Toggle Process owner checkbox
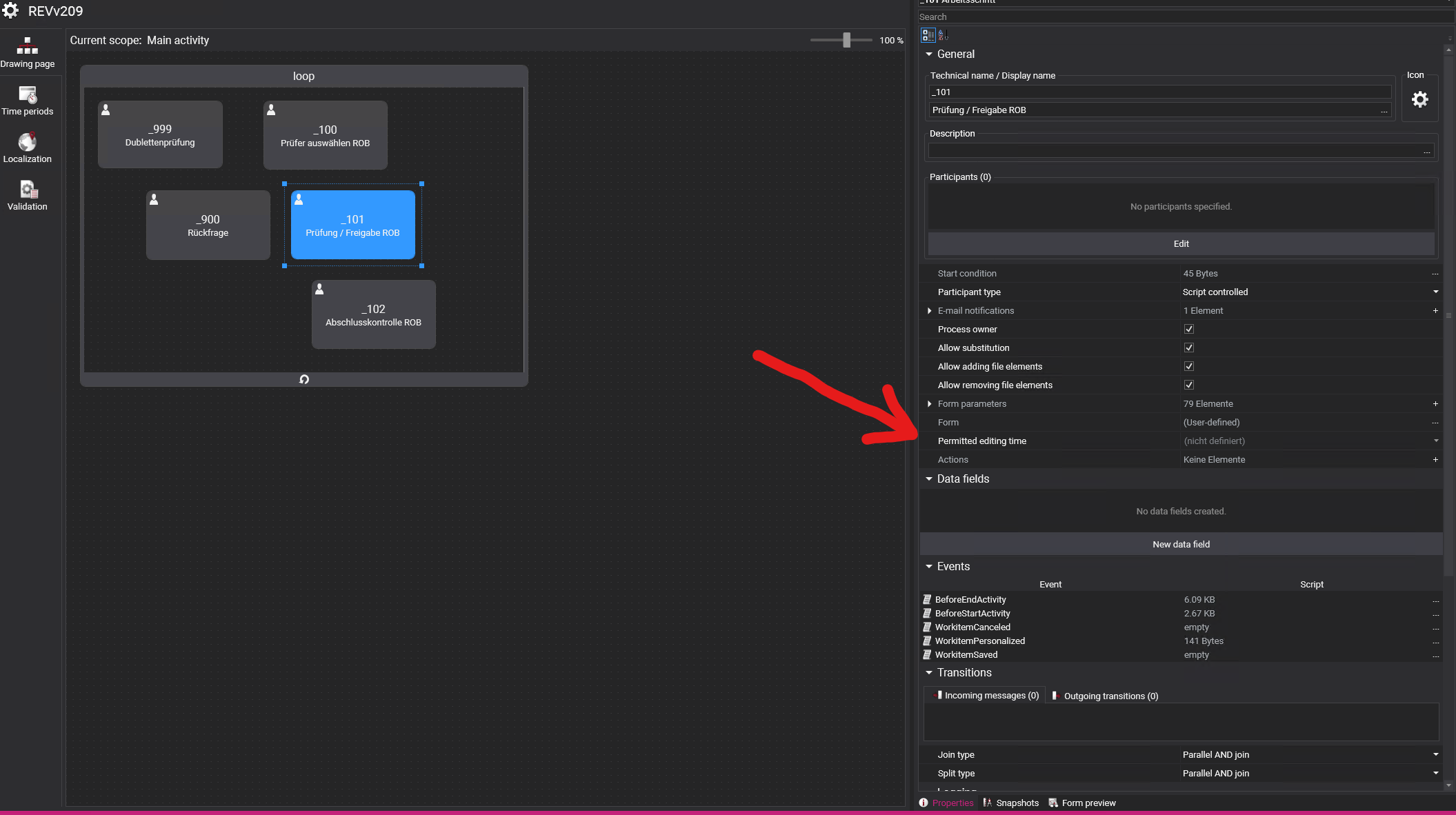The height and width of the screenshot is (815, 1456). (x=1189, y=330)
